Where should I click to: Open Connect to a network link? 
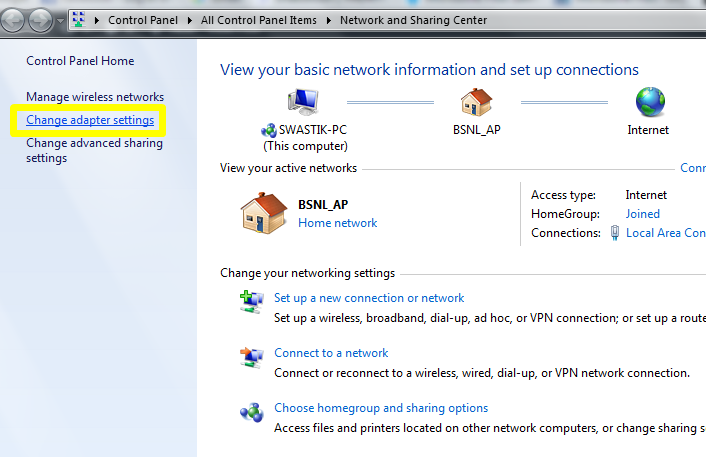pos(331,353)
